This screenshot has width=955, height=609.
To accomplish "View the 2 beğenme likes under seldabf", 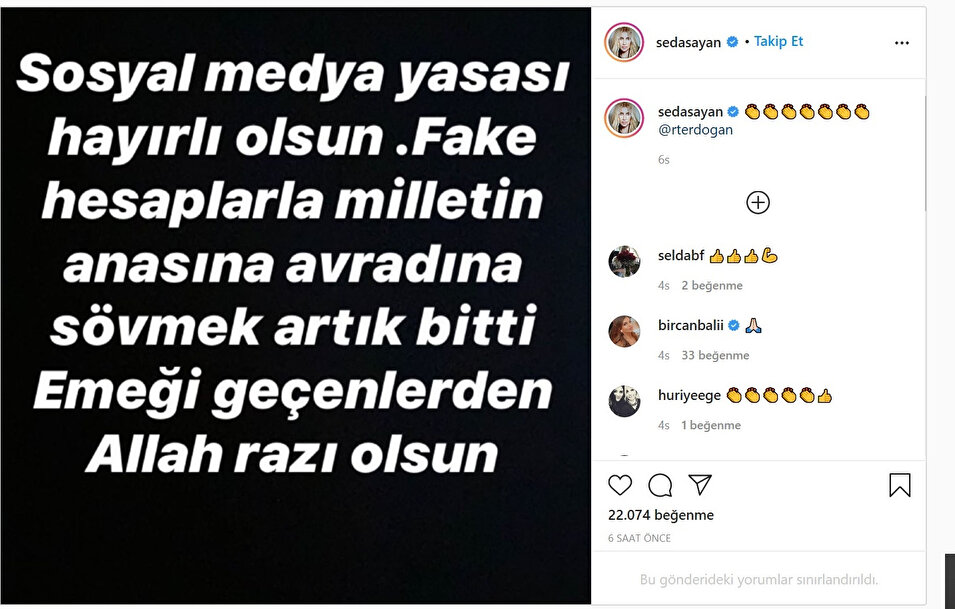I will (x=712, y=286).
